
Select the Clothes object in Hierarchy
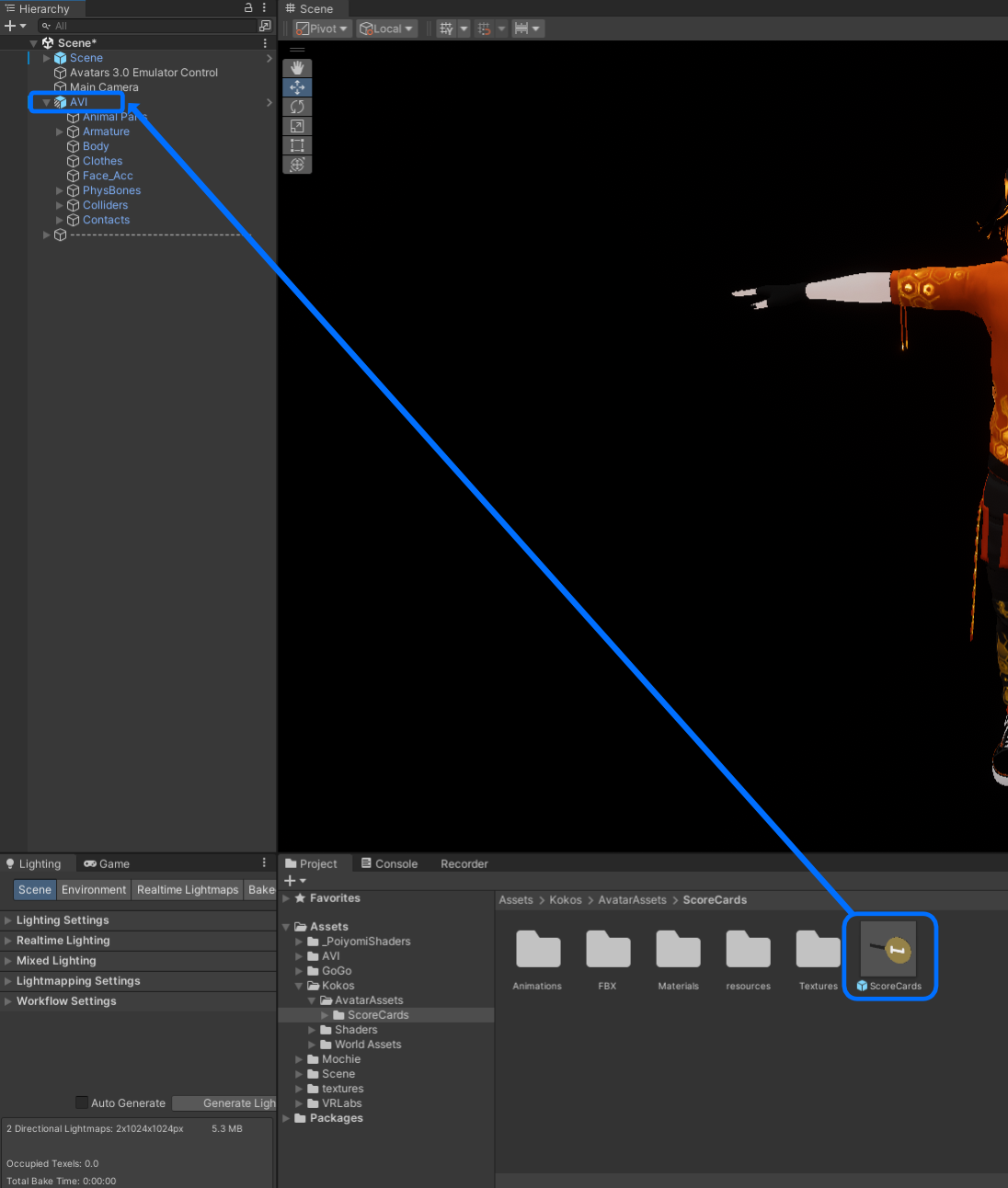coord(102,161)
